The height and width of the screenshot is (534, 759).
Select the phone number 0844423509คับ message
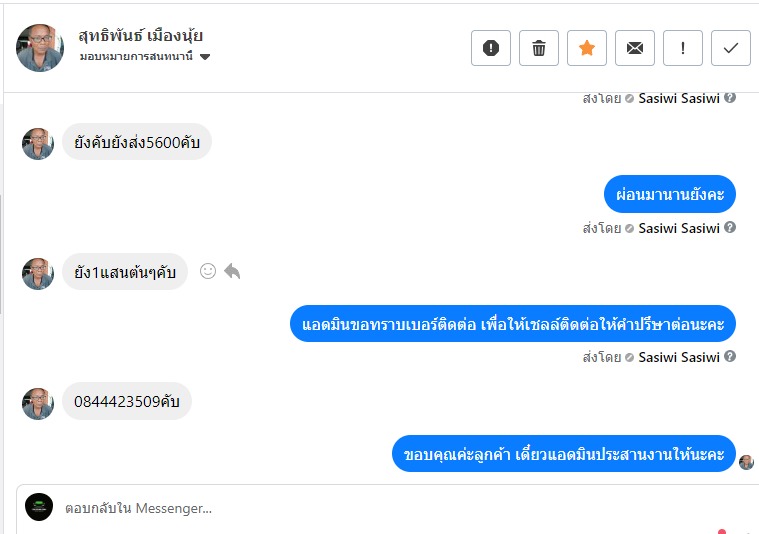click(x=127, y=402)
